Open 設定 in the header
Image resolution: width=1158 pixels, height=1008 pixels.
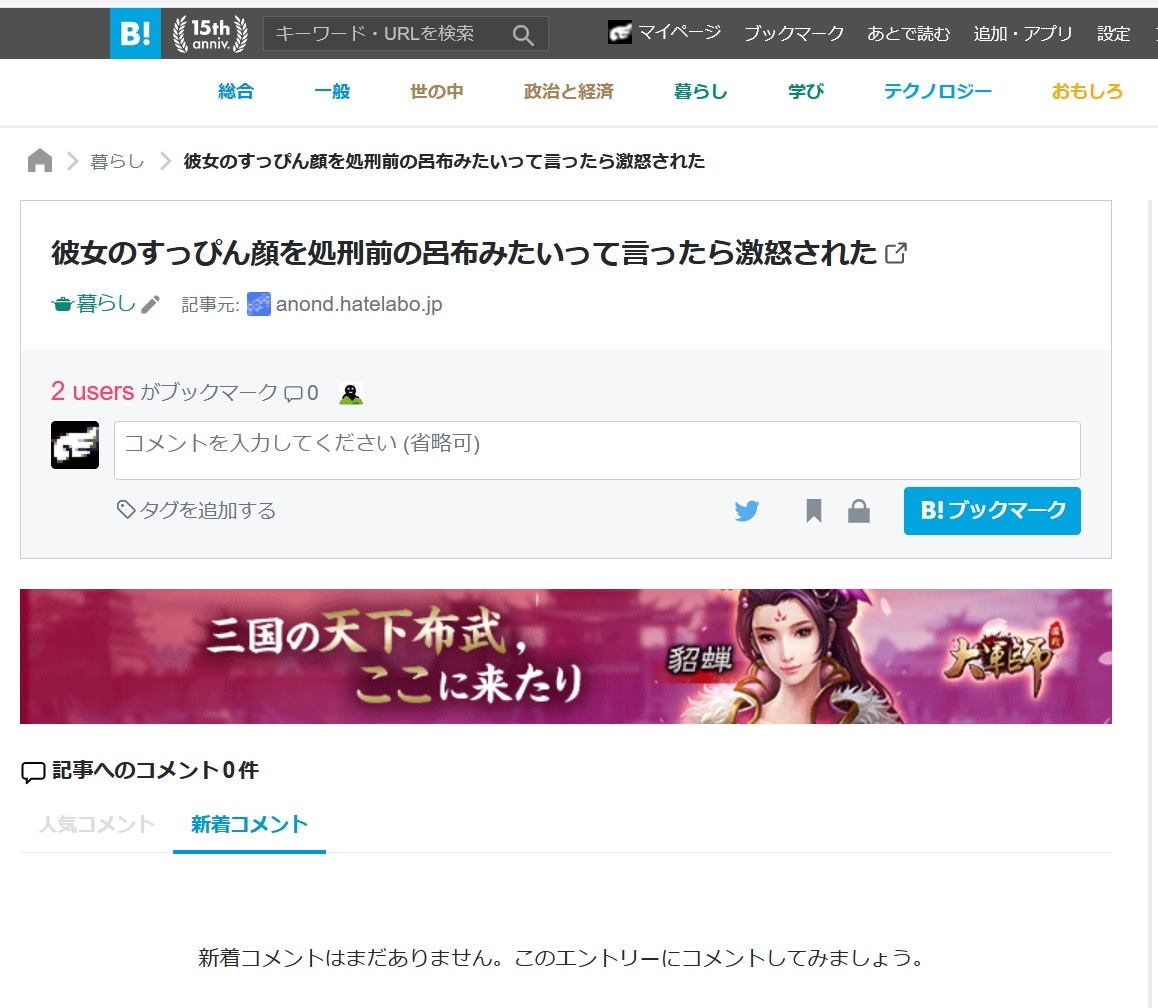coord(1114,33)
